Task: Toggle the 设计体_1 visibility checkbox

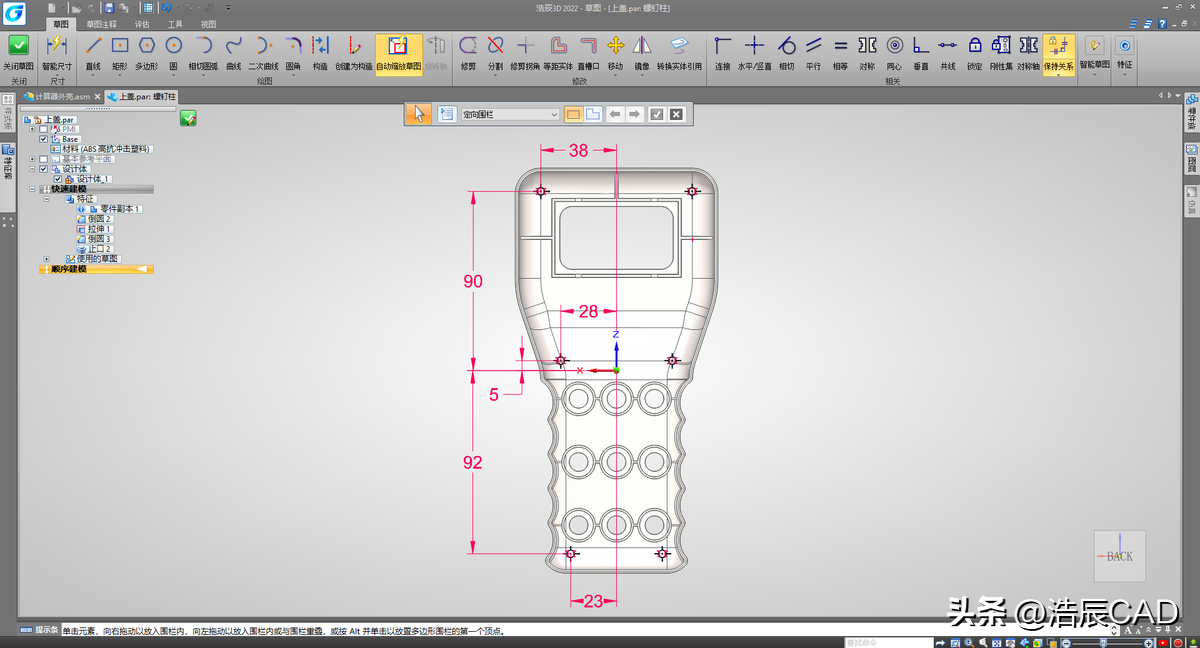Action: tap(57, 179)
